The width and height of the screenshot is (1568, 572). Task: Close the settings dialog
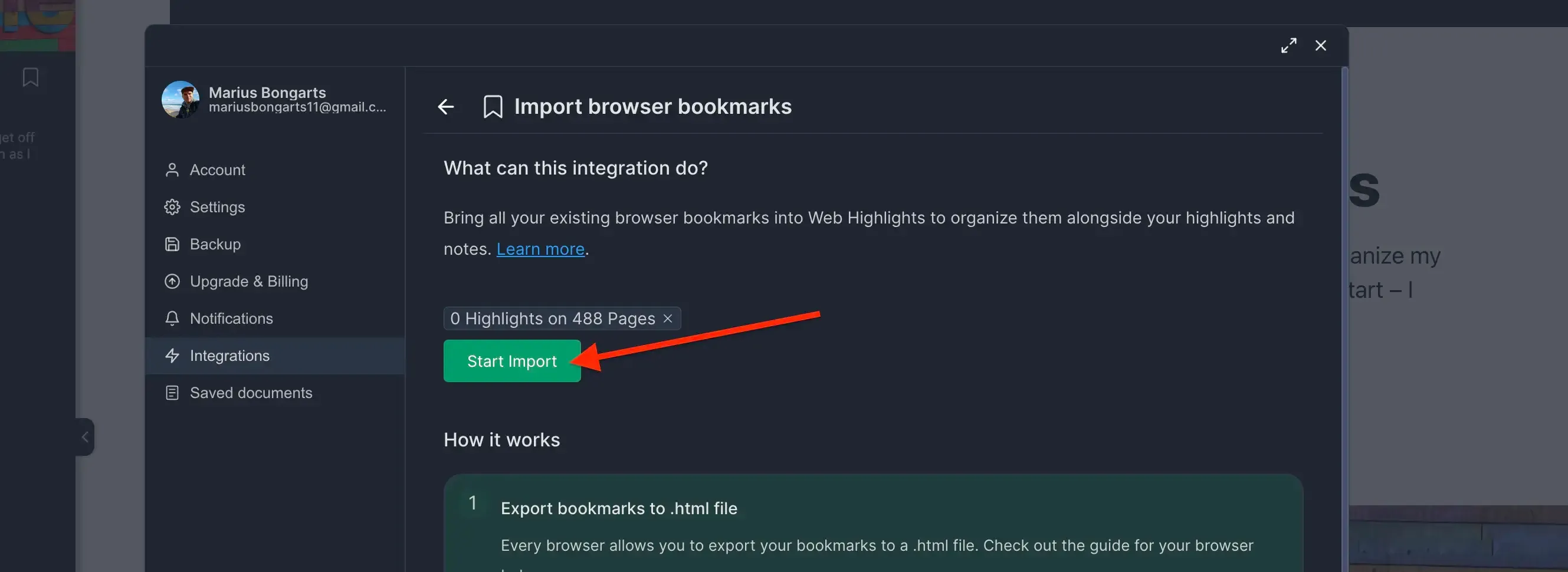click(1320, 45)
